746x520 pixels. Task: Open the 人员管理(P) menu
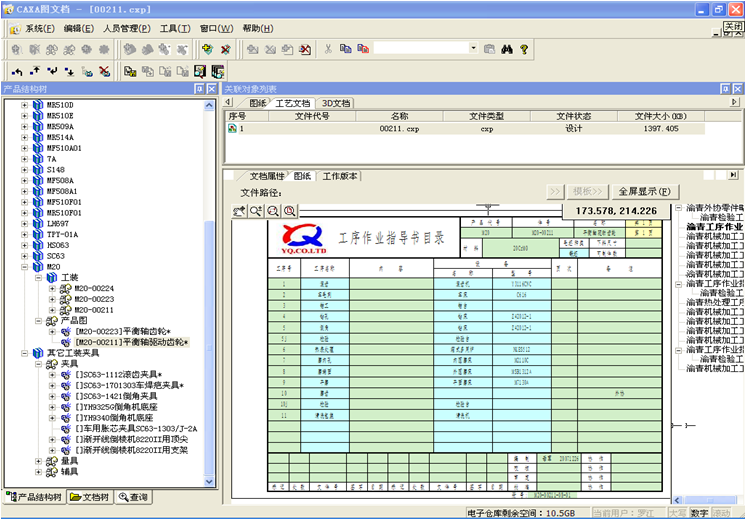click(127, 29)
